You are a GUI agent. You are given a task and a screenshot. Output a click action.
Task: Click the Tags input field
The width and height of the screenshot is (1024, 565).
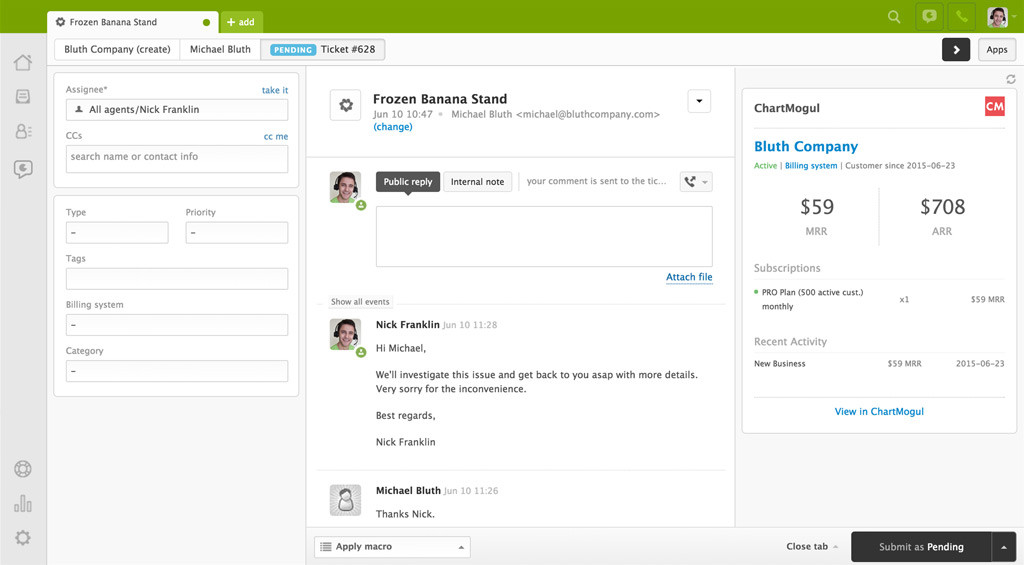[176, 279]
